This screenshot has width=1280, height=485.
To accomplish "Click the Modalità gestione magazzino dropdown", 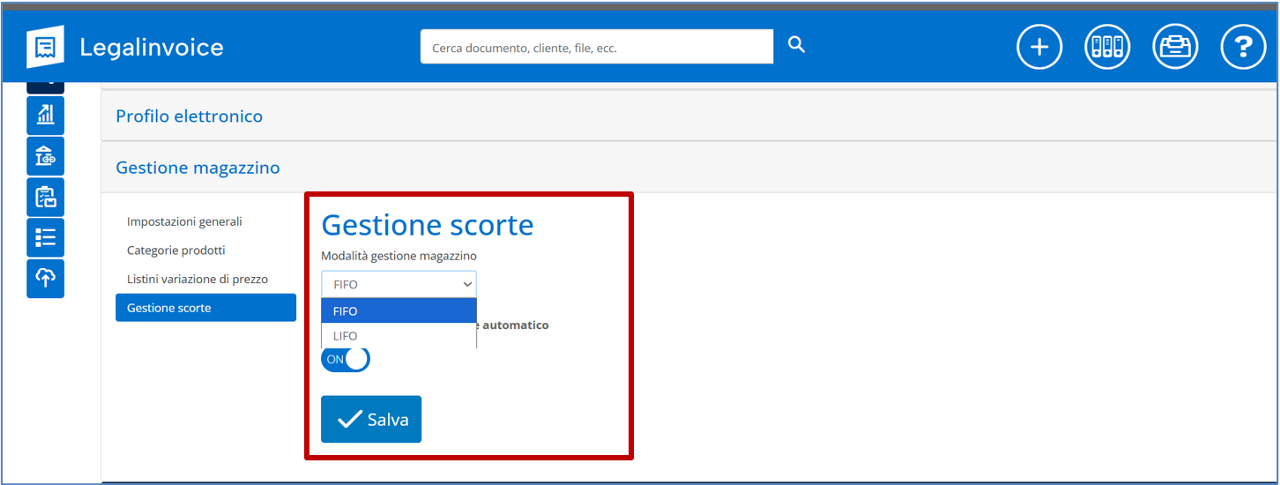I will pyautogui.click(x=399, y=284).
